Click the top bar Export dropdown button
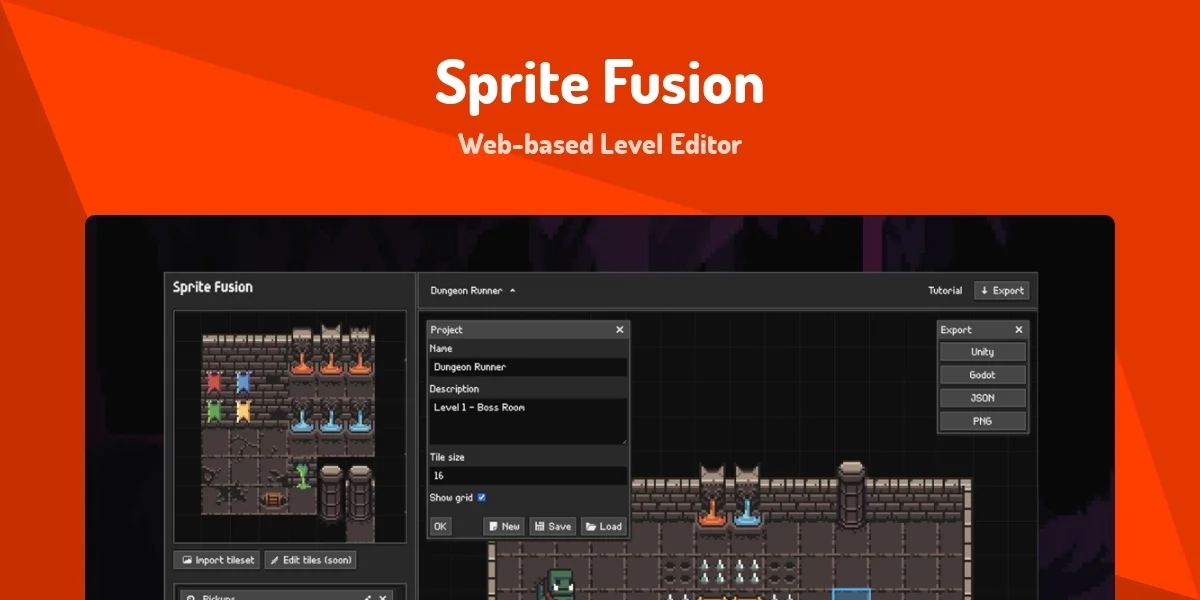1200x600 pixels. click(x=1002, y=291)
